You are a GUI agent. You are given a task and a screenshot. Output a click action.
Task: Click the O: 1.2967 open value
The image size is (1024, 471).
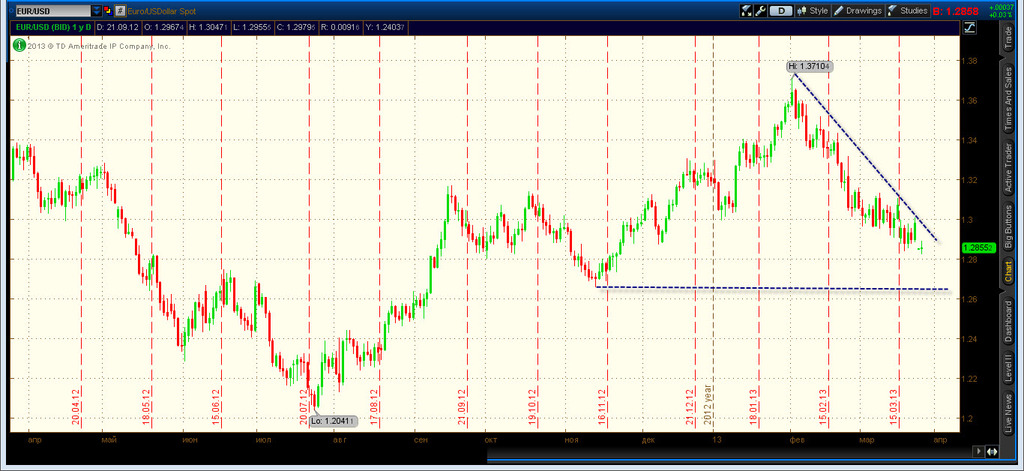[163, 27]
